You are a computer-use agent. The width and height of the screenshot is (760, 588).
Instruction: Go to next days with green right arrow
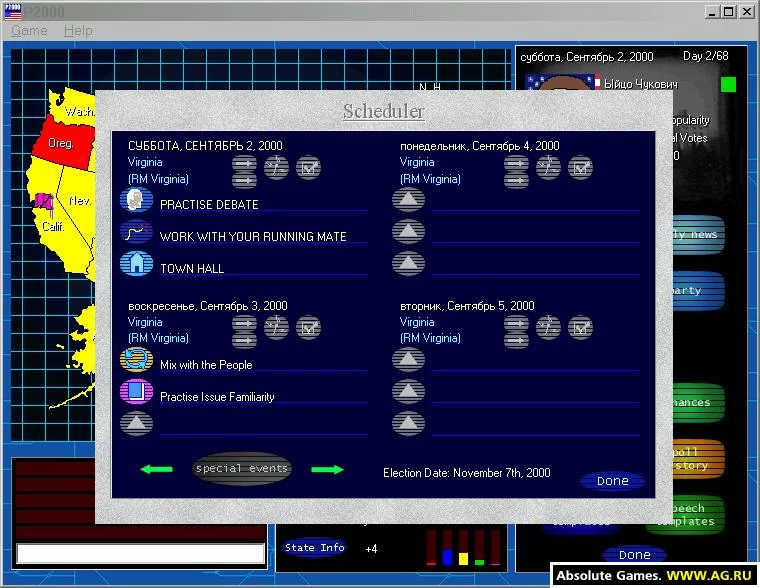pyautogui.click(x=327, y=469)
